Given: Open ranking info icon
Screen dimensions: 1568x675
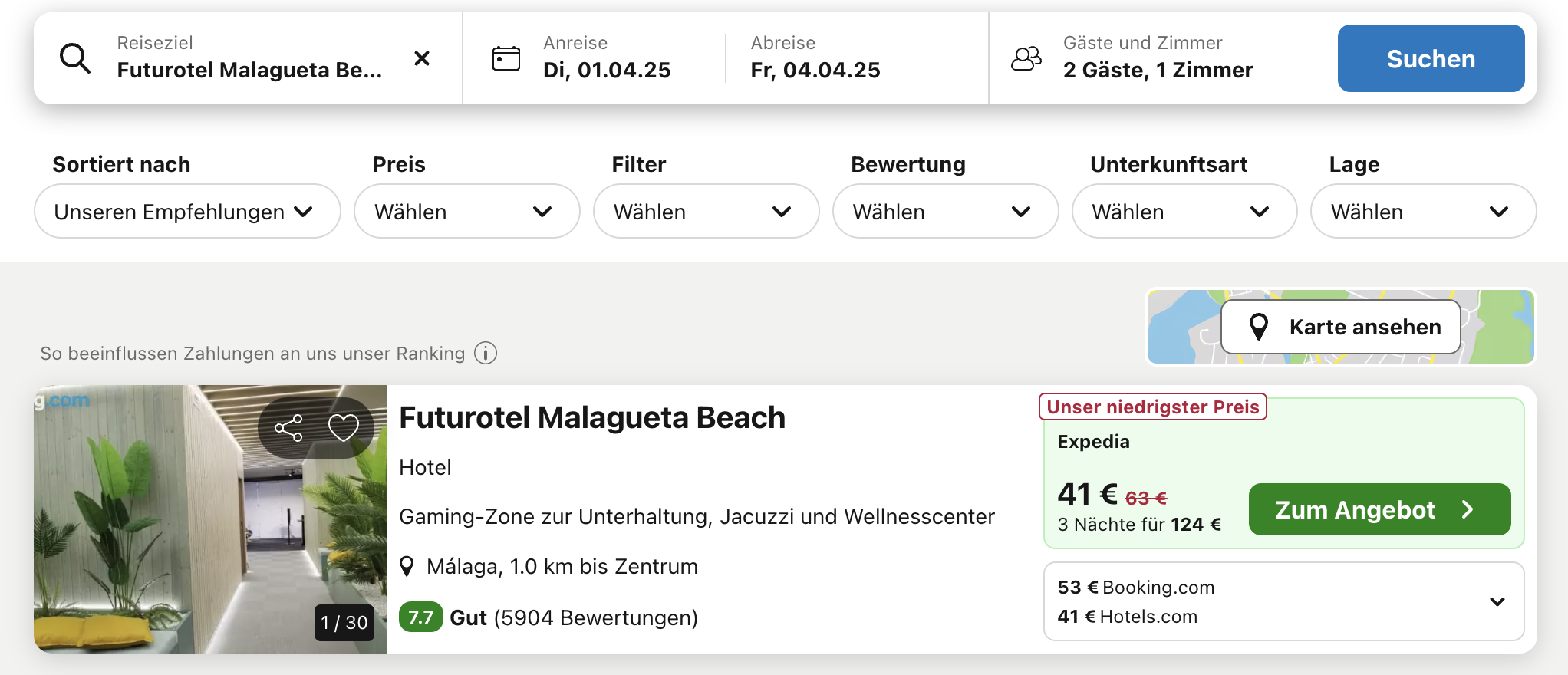Looking at the screenshot, I should tap(486, 353).
